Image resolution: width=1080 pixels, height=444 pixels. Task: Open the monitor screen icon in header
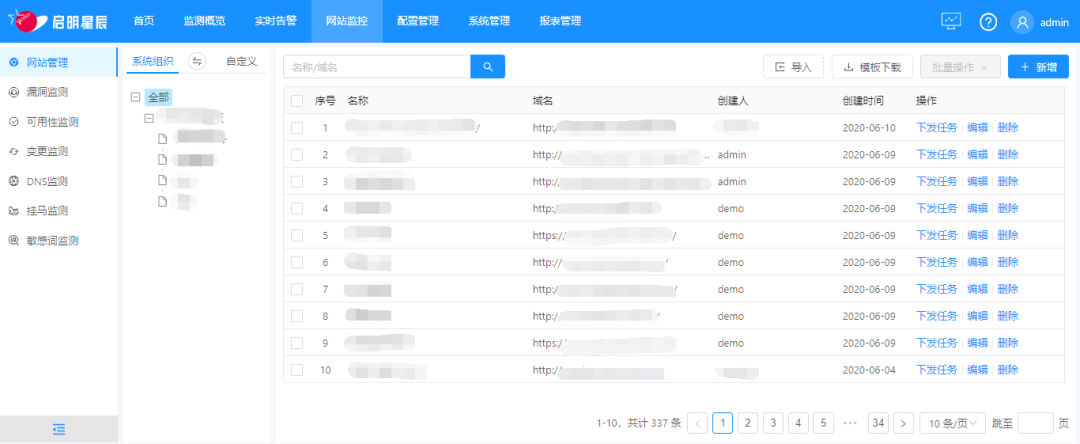951,22
